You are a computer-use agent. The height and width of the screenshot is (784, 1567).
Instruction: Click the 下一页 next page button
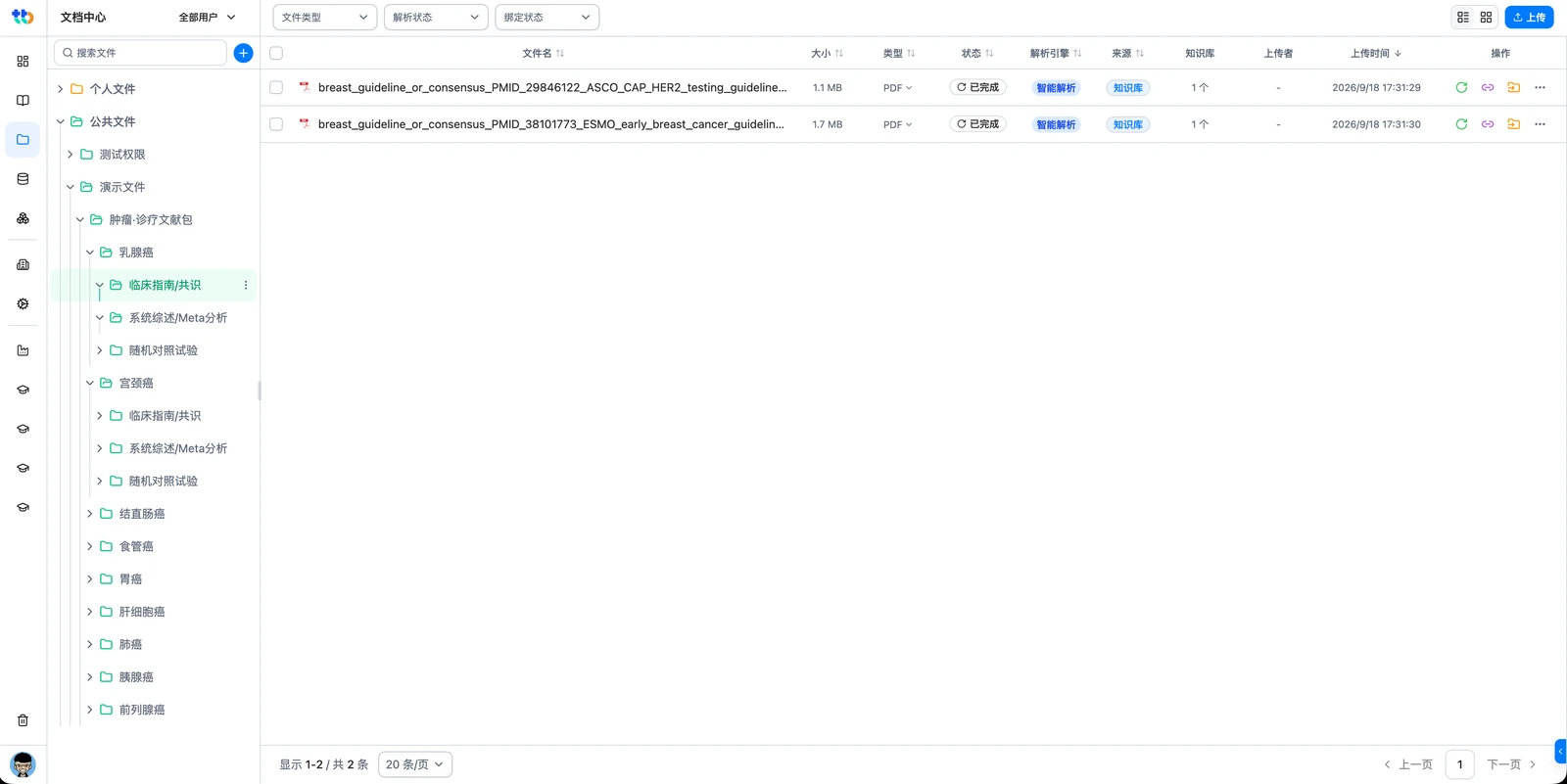click(x=1511, y=764)
